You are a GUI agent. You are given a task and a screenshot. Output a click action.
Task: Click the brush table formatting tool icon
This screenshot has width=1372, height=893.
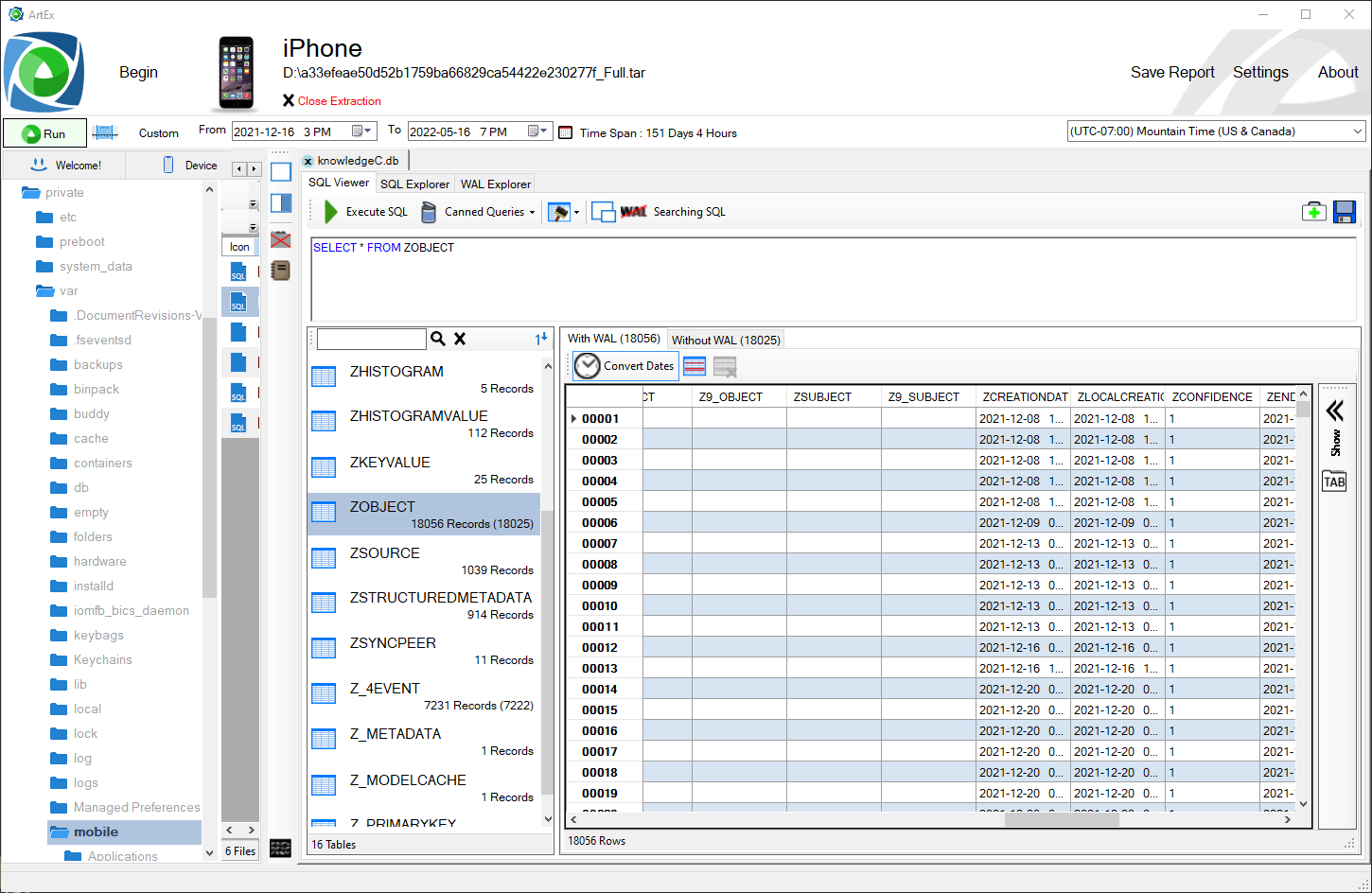coord(559,212)
